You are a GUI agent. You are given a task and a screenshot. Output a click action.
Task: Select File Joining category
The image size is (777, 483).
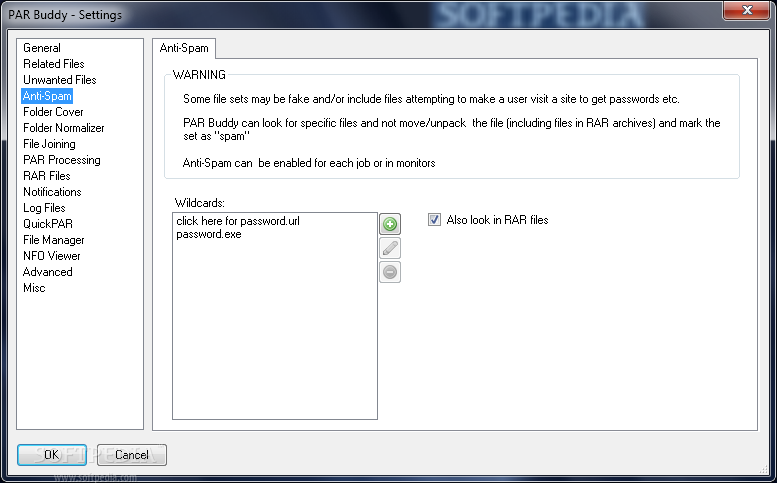[x=49, y=144]
